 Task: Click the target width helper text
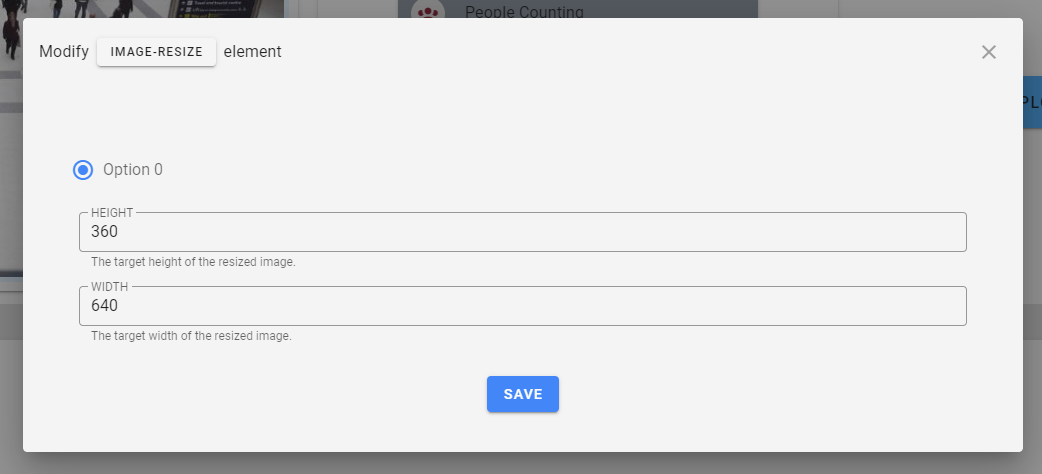191,336
